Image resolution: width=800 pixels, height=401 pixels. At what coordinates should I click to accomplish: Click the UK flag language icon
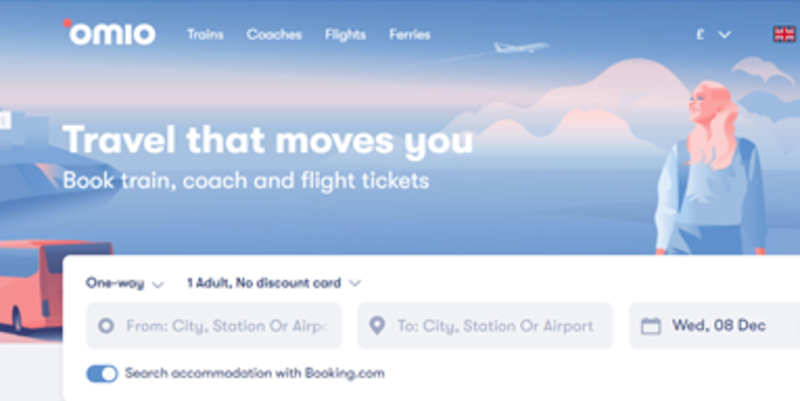[784, 34]
